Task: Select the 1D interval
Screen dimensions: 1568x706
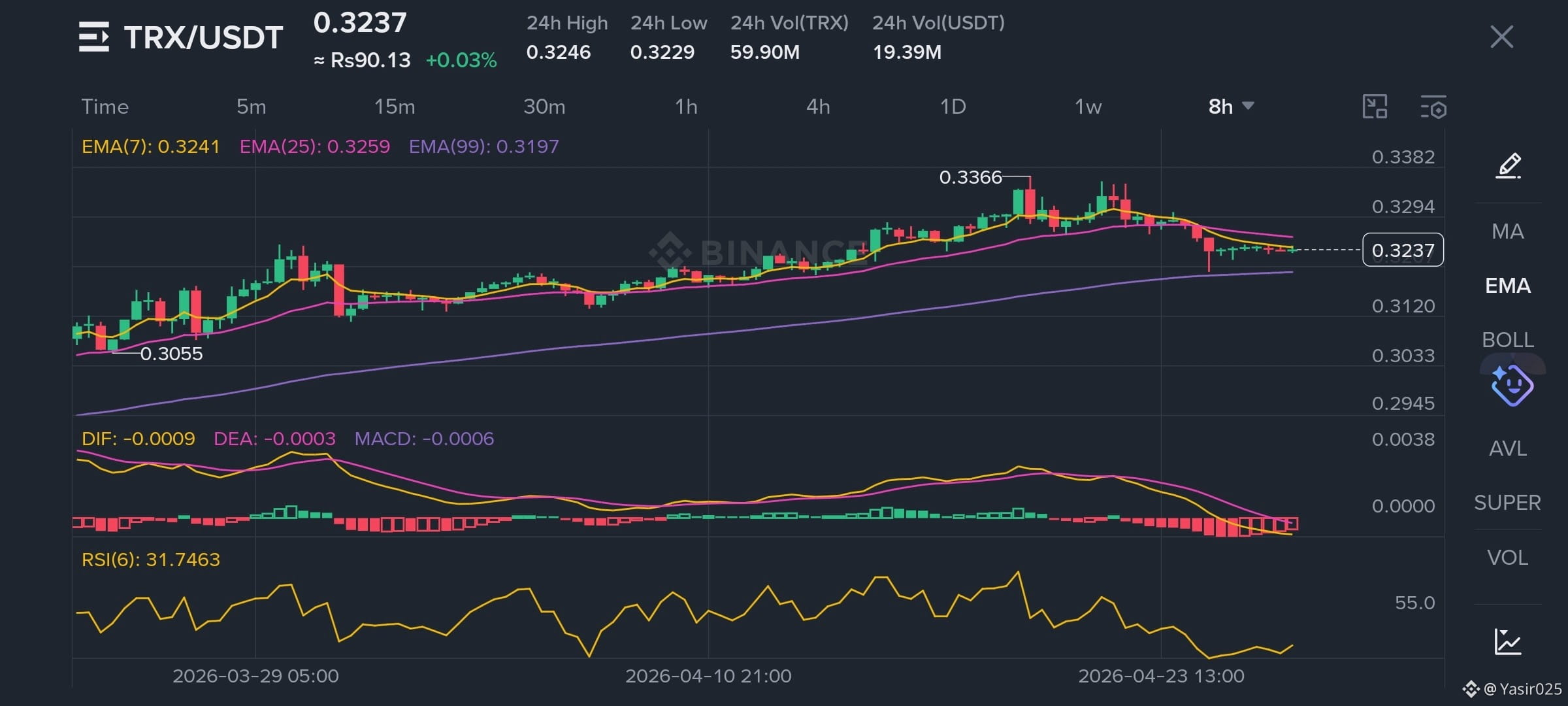Action: coord(953,107)
